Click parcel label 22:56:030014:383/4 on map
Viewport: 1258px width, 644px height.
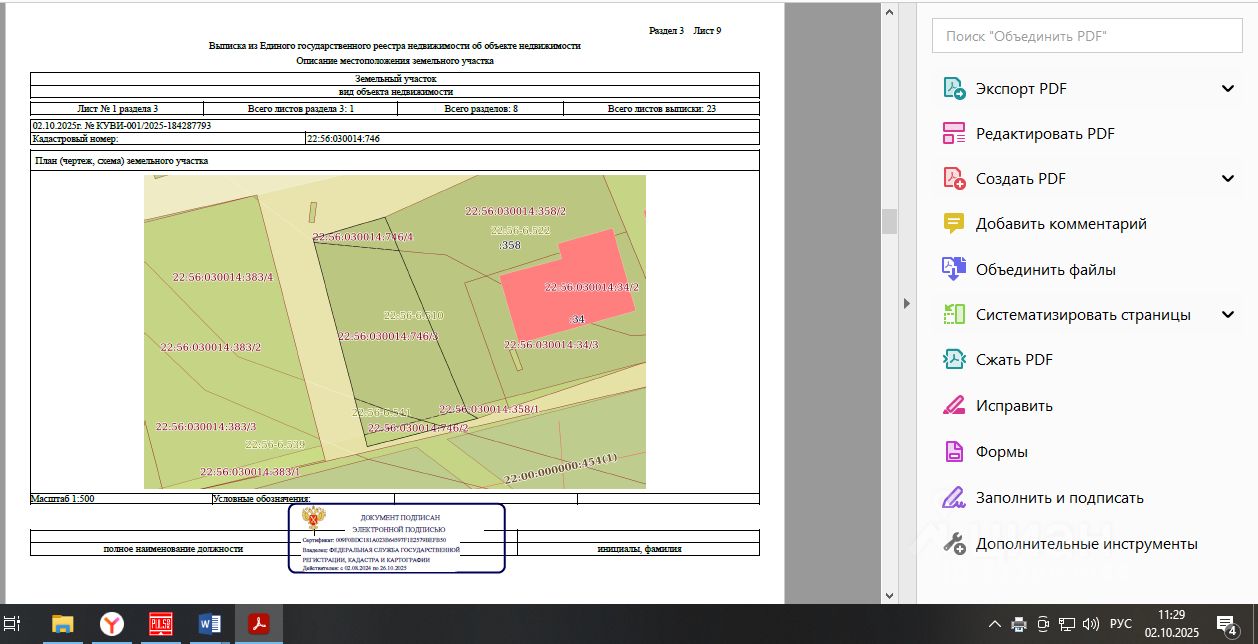coord(223,277)
